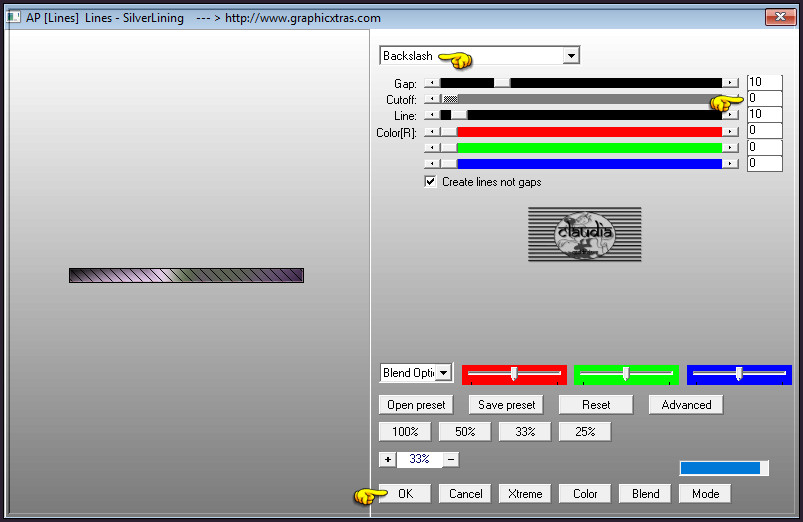Click the claudia logo thumbnail
The image size is (803, 522).
coord(584,234)
